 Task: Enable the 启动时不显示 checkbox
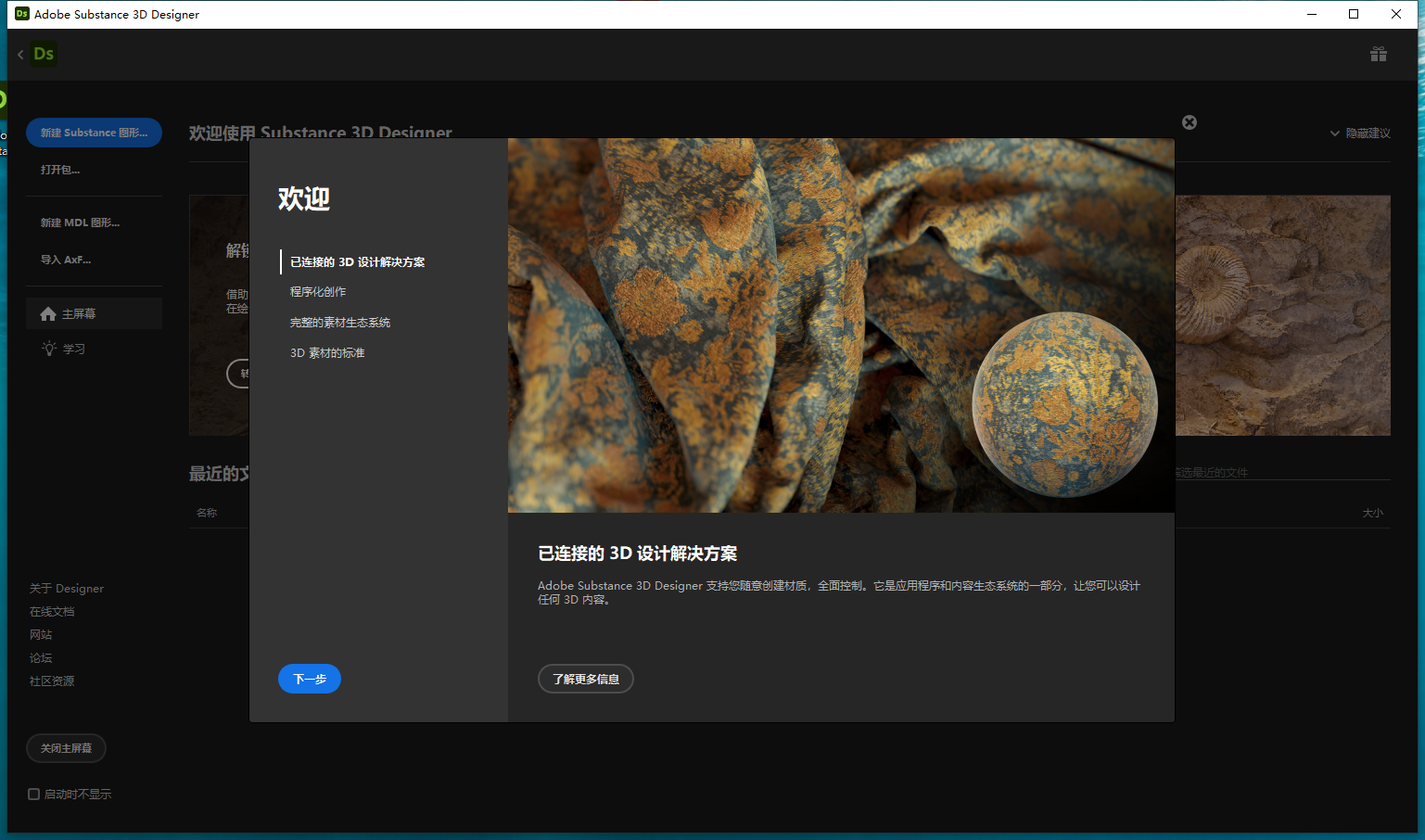[34, 795]
